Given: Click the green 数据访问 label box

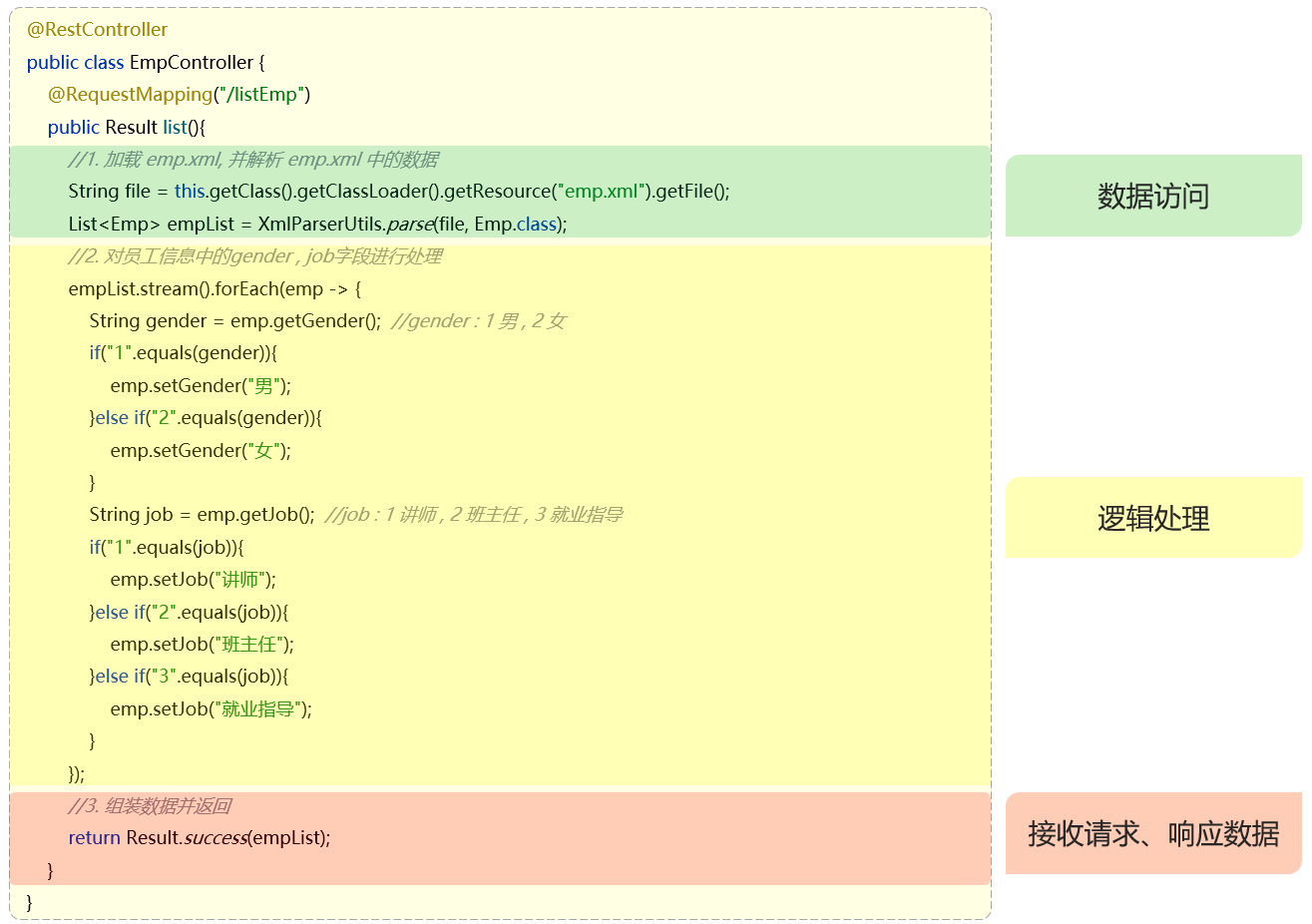Looking at the screenshot, I should pos(1152,196).
